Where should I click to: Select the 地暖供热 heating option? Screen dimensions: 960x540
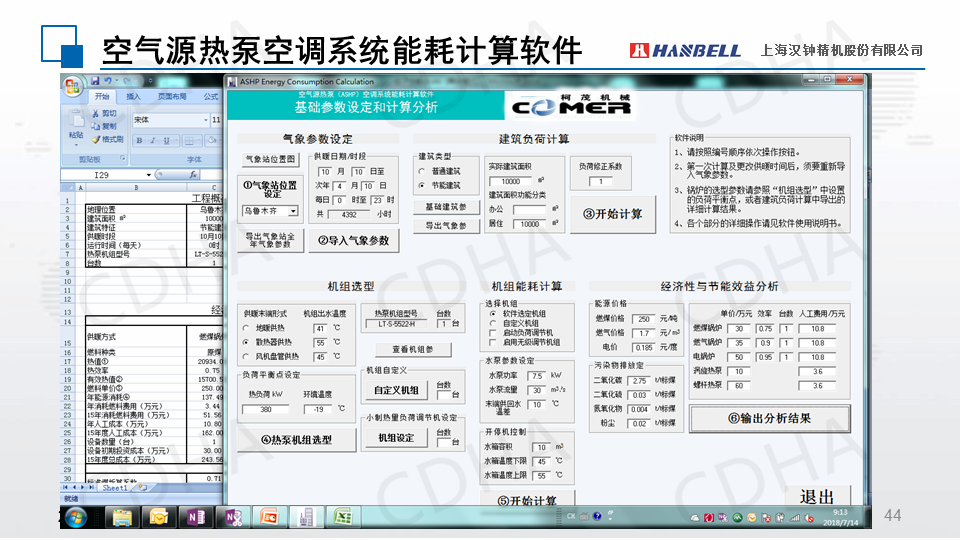[246, 327]
